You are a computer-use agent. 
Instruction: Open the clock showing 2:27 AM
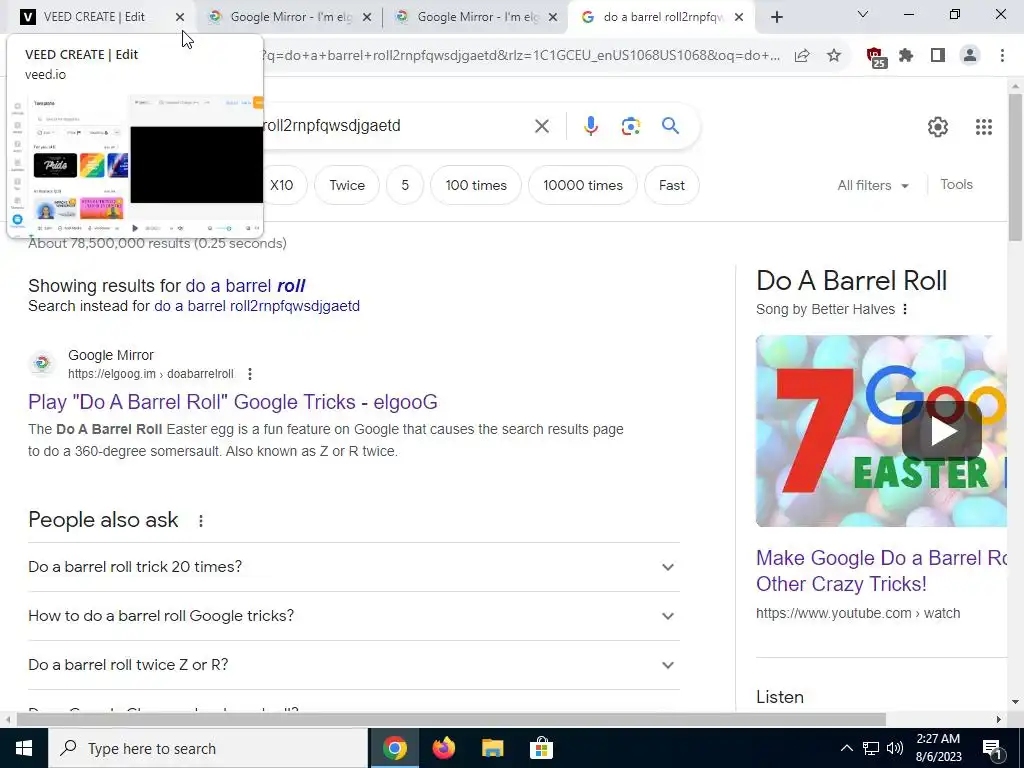pyautogui.click(x=938, y=748)
